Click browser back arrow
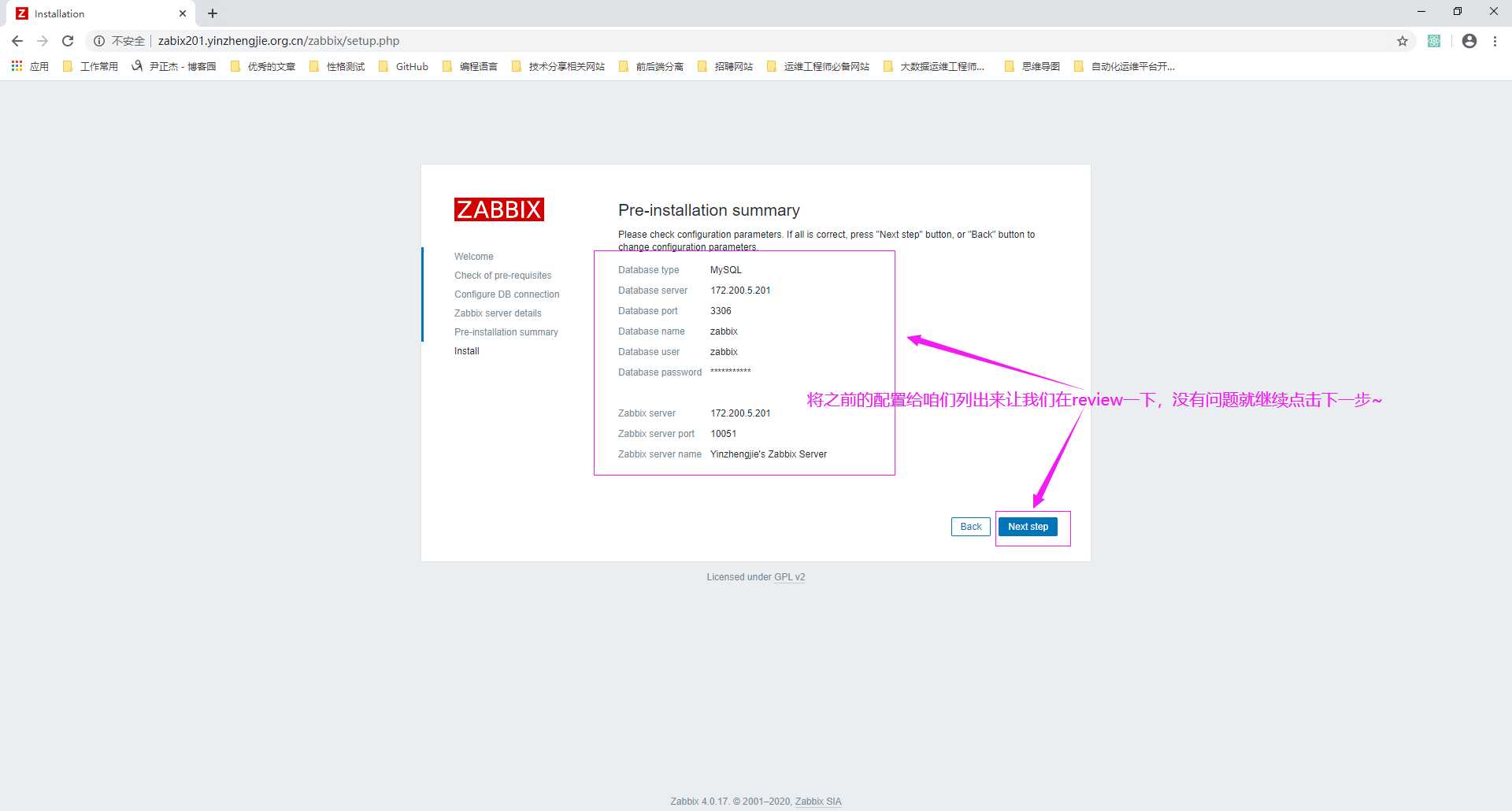Screen dimensions: 1512x811 point(17,41)
